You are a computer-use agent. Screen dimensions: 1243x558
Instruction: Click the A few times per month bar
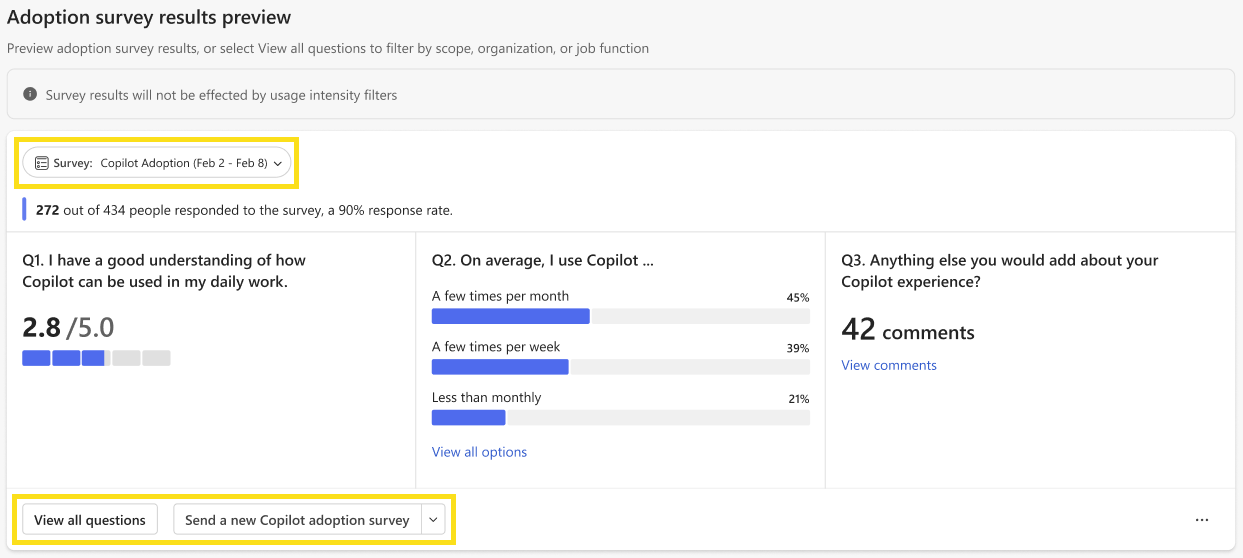620,316
